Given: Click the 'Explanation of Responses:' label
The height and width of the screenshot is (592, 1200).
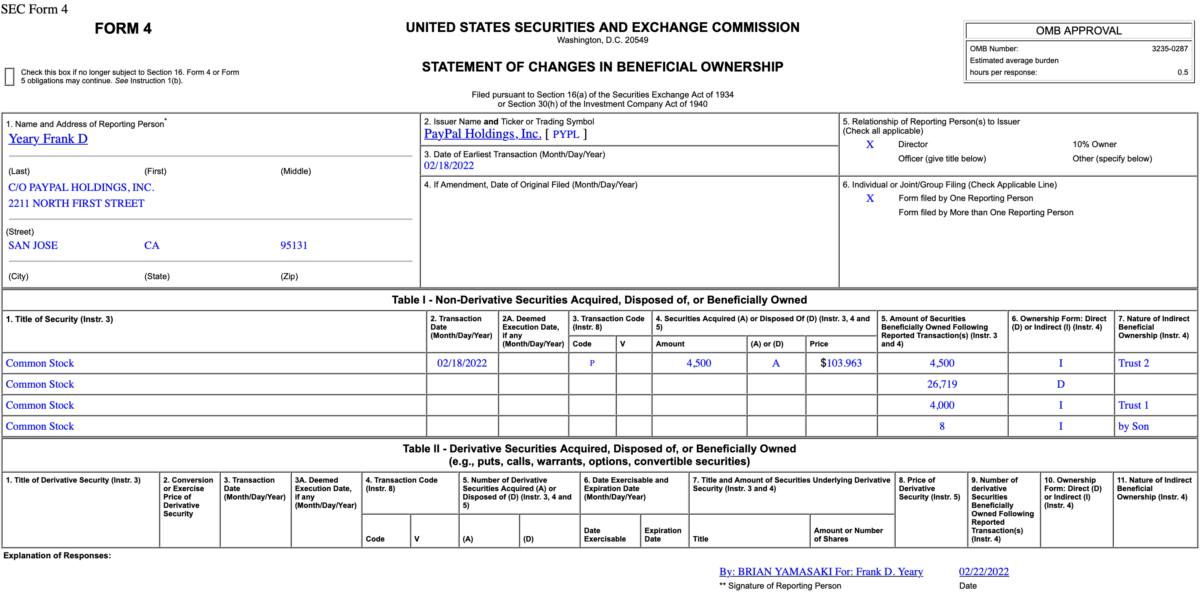Looking at the screenshot, I should pyautogui.click(x=57, y=555).
